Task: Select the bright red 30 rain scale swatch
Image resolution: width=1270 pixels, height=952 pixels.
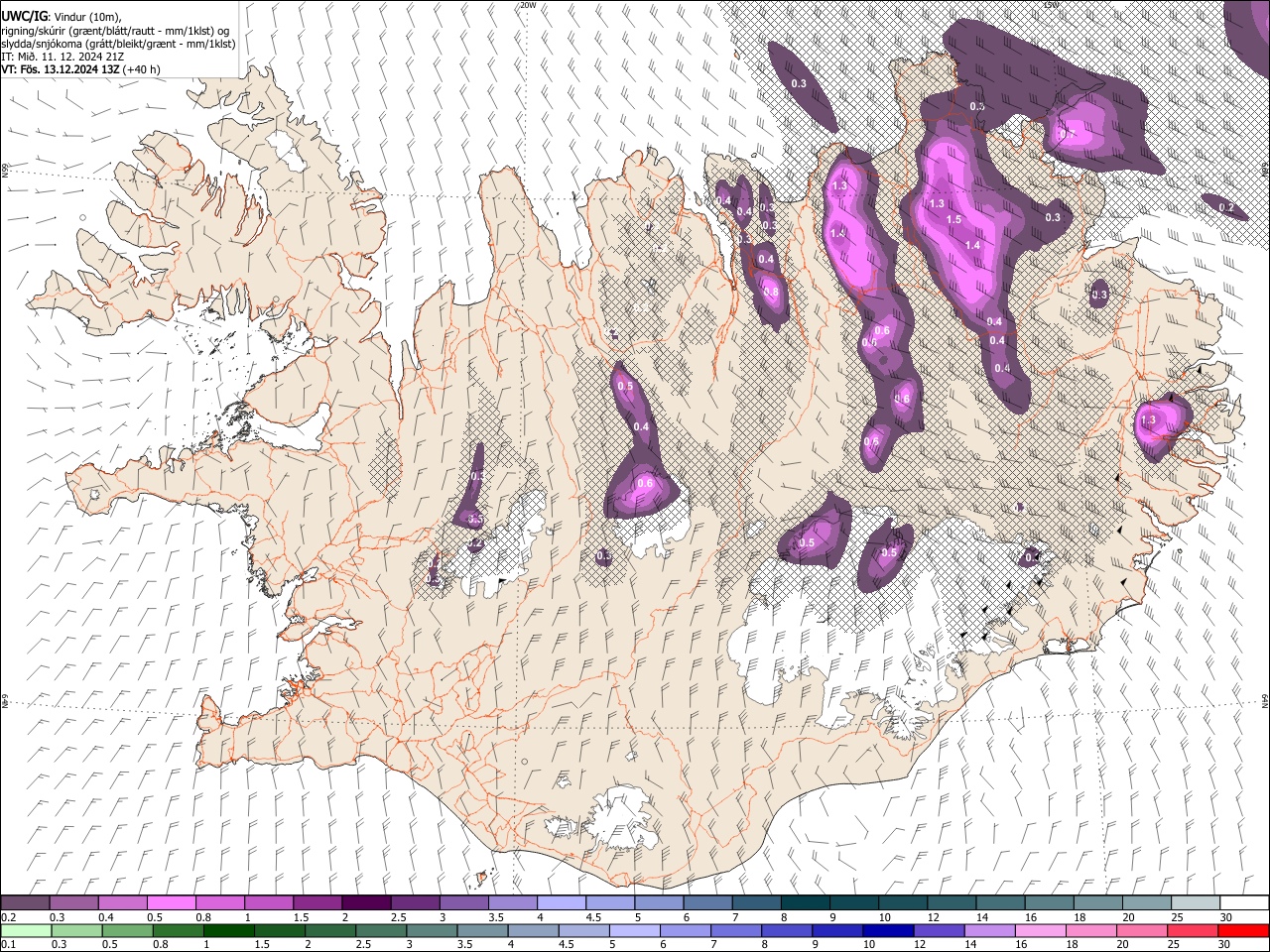Action: [1242, 930]
